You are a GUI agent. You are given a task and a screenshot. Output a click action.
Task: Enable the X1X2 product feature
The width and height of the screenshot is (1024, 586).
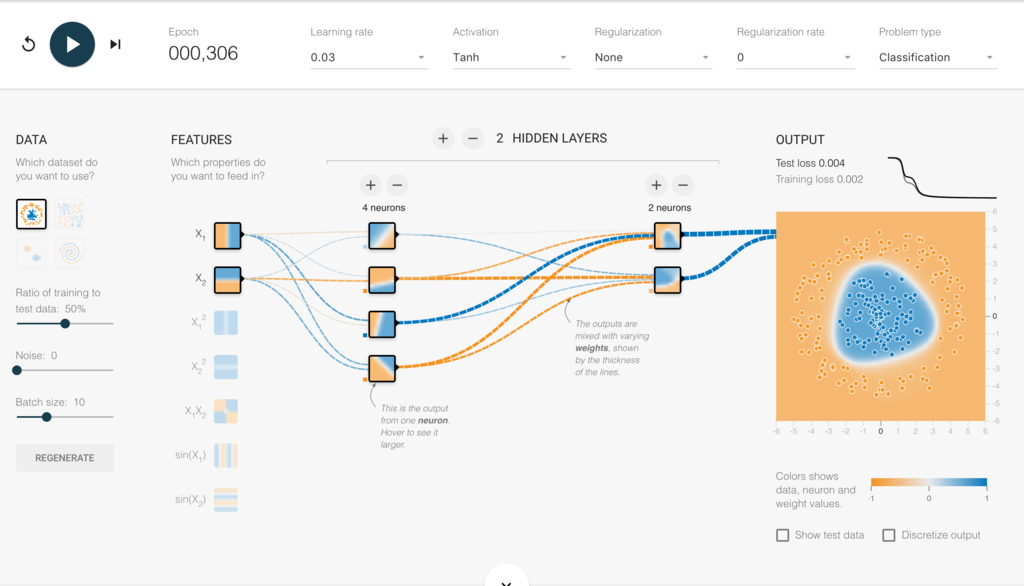(226, 412)
